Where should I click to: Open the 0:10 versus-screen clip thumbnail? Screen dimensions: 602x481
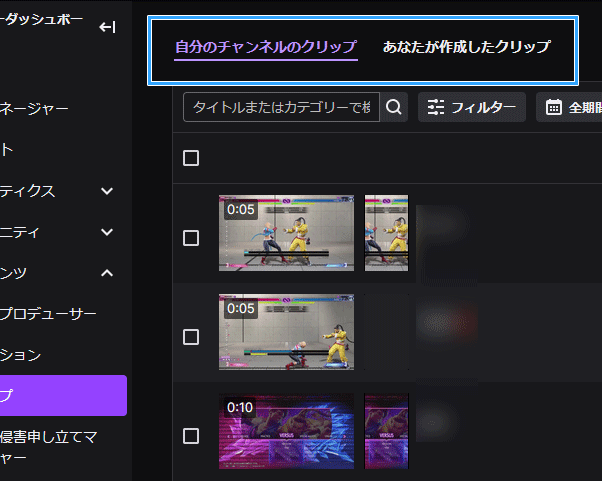(286, 431)
